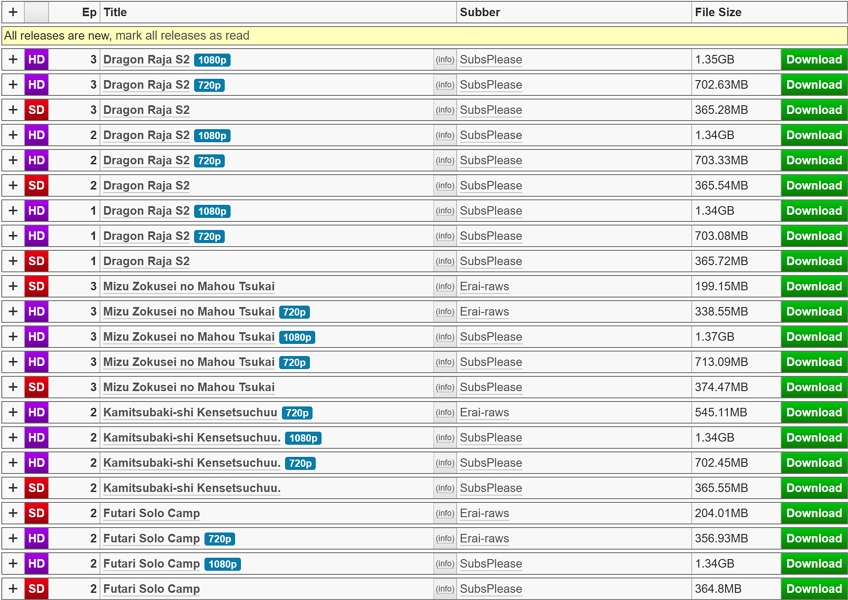Download Dragon Raja S2 365.54MB release
This screenshot has height=600, width=848.
pyautogui.click(x=814, y=186)
